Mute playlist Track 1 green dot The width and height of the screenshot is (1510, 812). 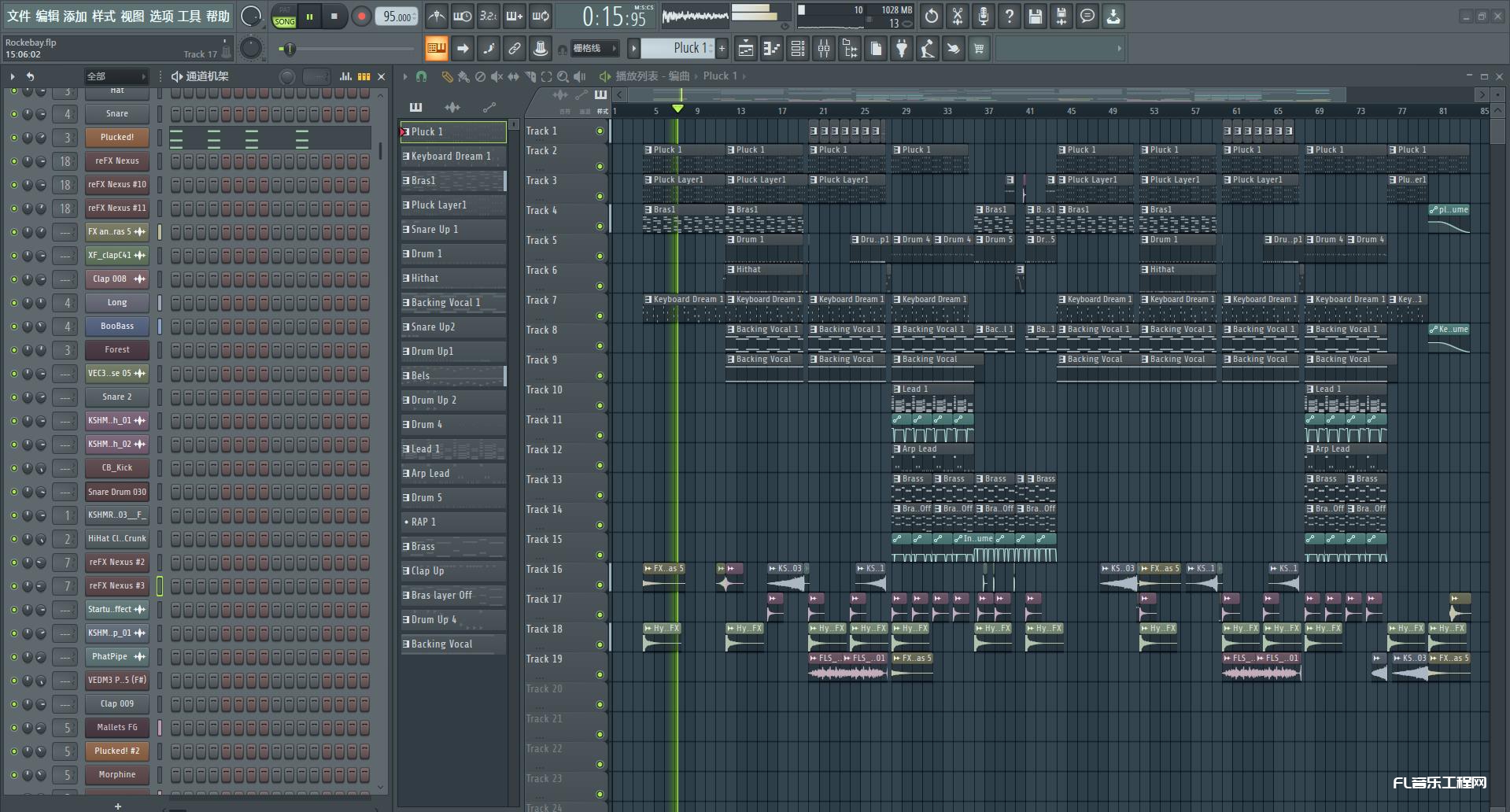coord(600,131)
